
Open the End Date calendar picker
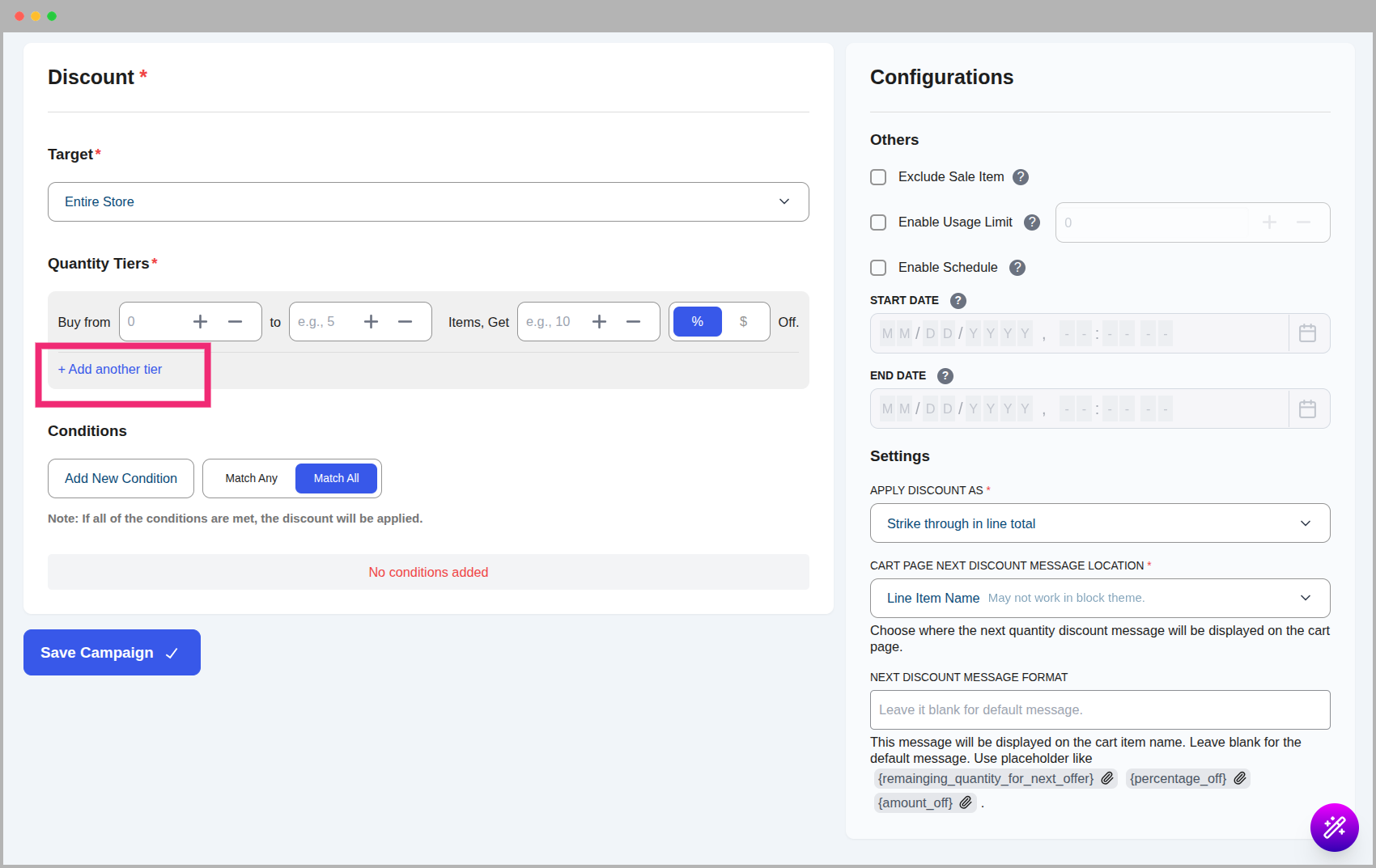[x=1307, y=409]
